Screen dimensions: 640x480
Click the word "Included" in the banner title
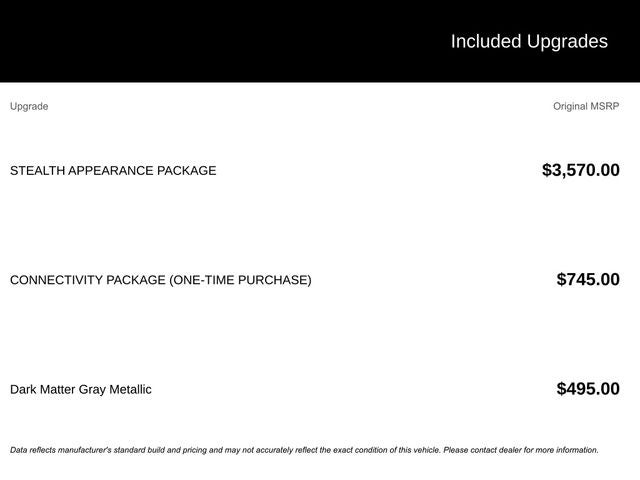tap(486, 41)
